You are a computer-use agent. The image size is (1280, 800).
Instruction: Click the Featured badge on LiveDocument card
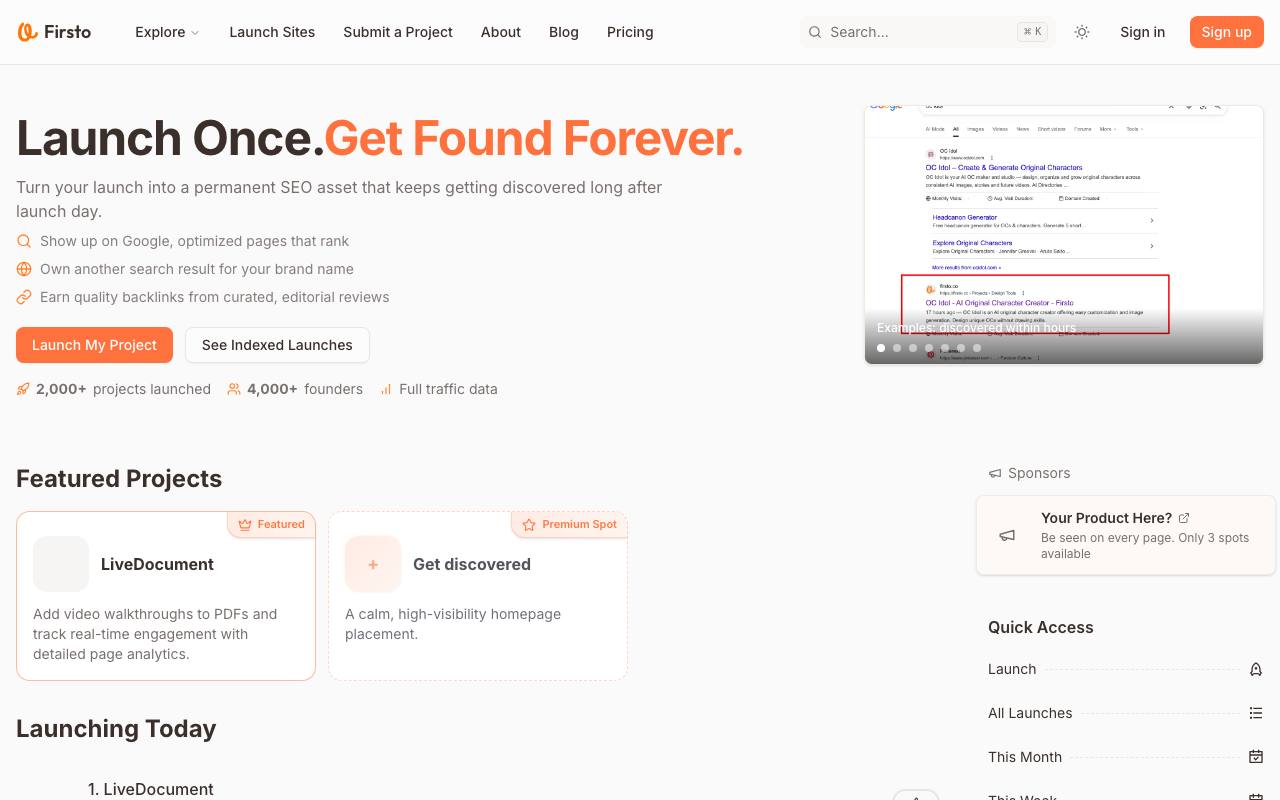point(271,524)
